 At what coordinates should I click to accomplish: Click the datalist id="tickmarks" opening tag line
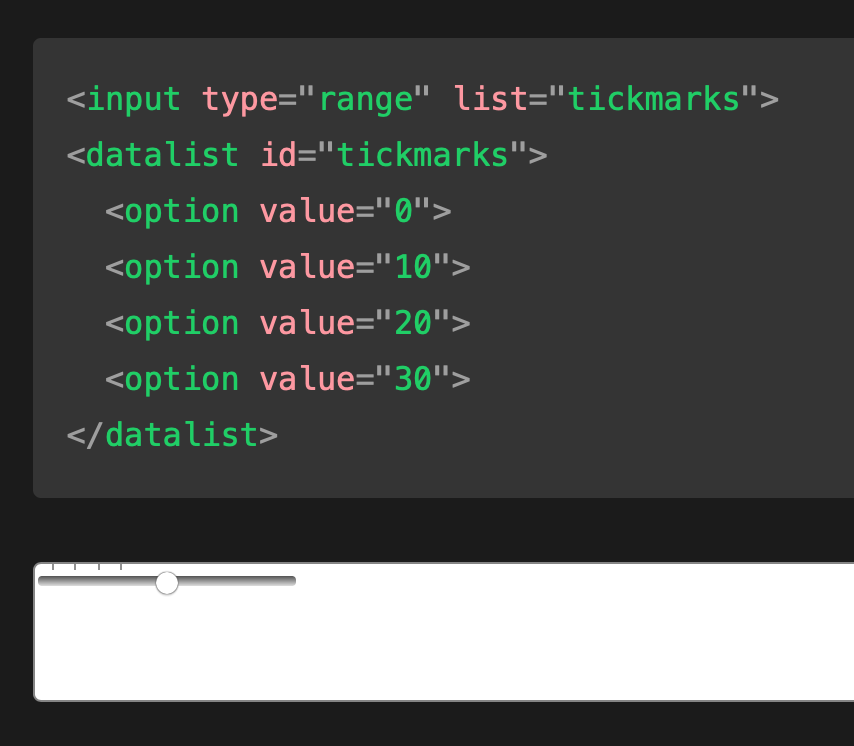[307, 155]
